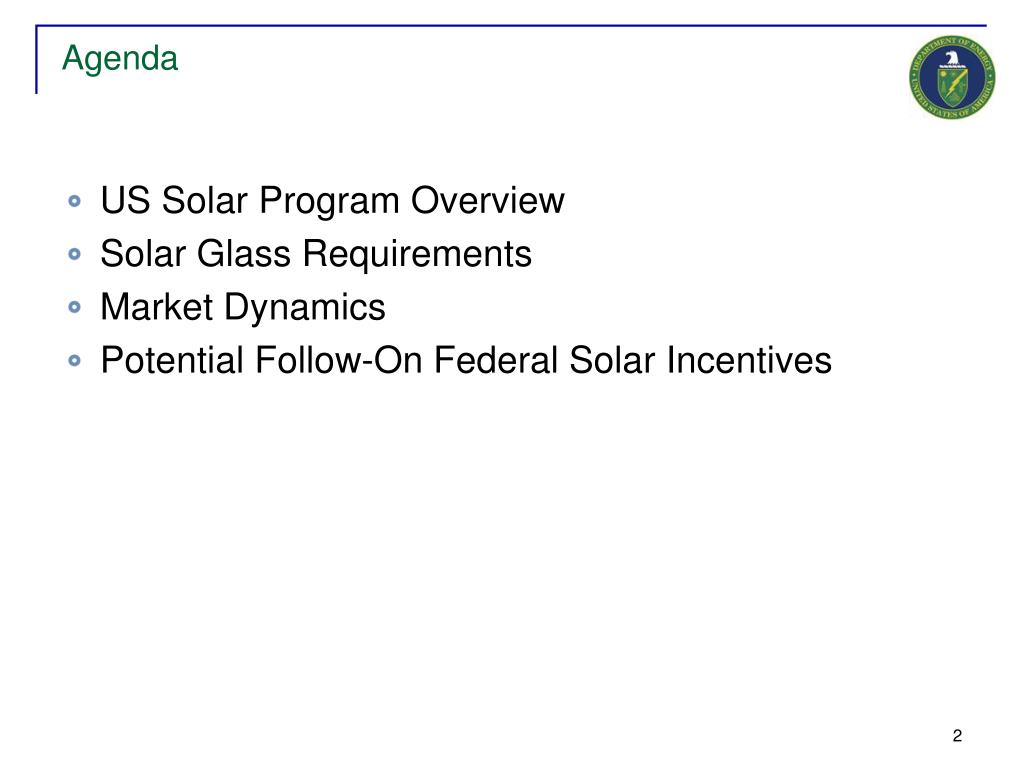Screen dimensions: 1024x768
Task: Click the bullet before Solar Glass Requirements
Action: pos(74,253)
